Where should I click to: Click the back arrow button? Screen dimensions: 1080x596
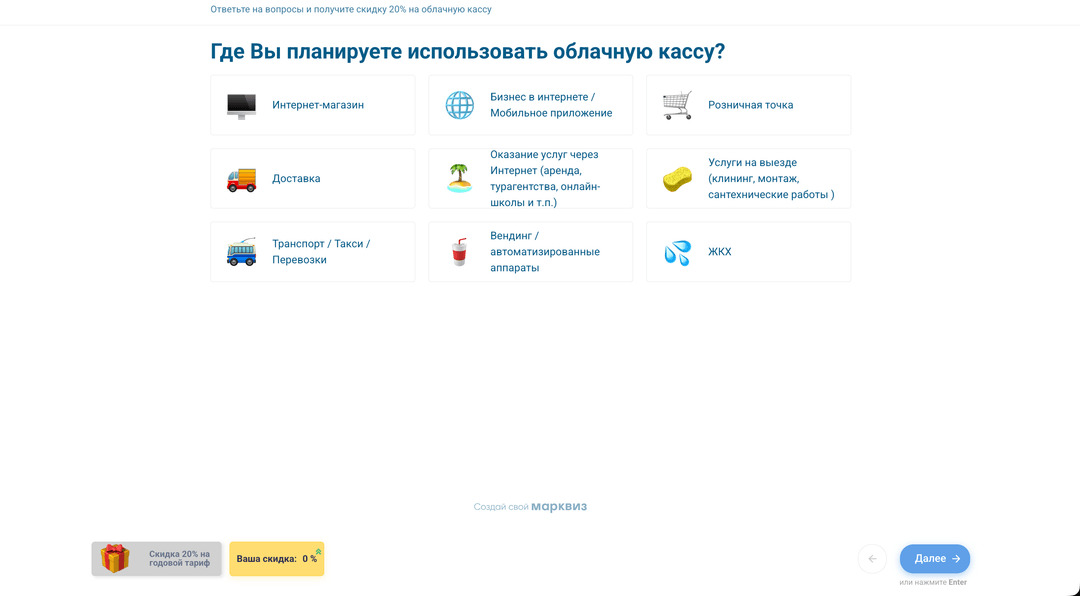[x=872, y=559]
